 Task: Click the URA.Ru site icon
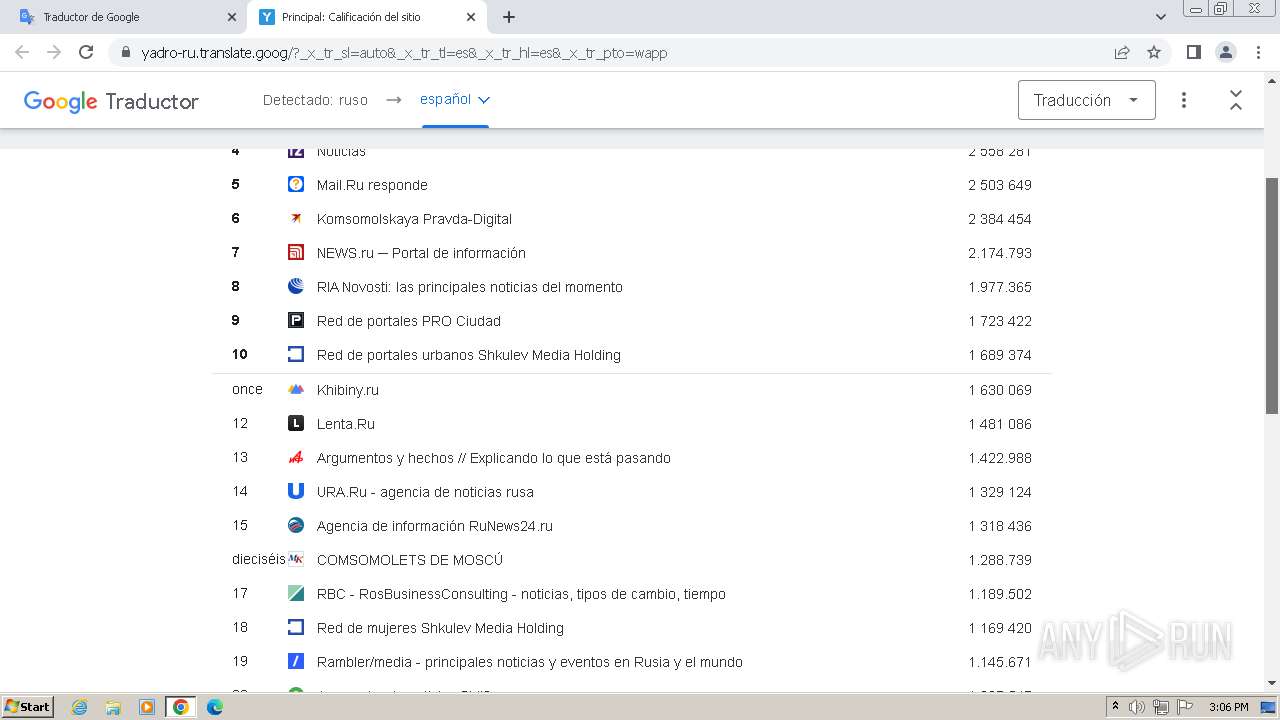(296, 491)
